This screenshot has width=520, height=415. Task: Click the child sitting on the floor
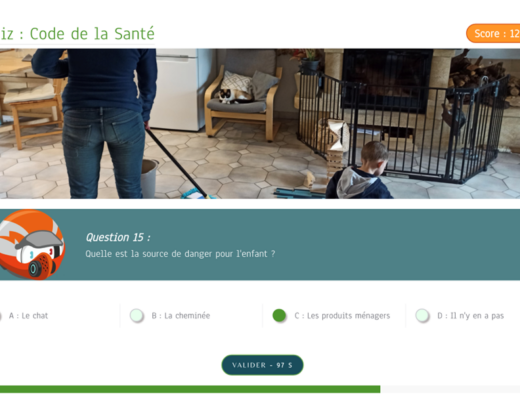(x=360, y=171)
